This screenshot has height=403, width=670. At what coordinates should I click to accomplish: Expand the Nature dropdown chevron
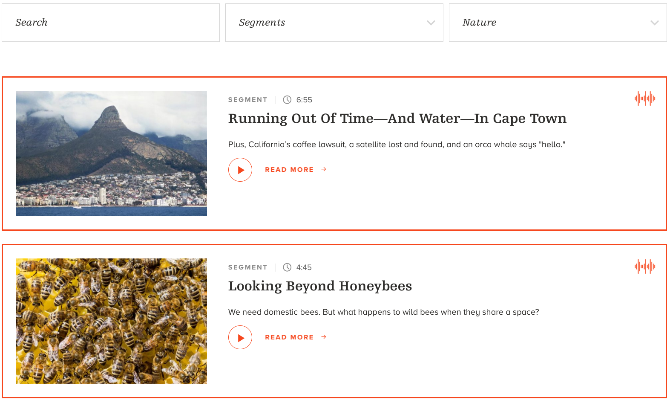(655, 23)
